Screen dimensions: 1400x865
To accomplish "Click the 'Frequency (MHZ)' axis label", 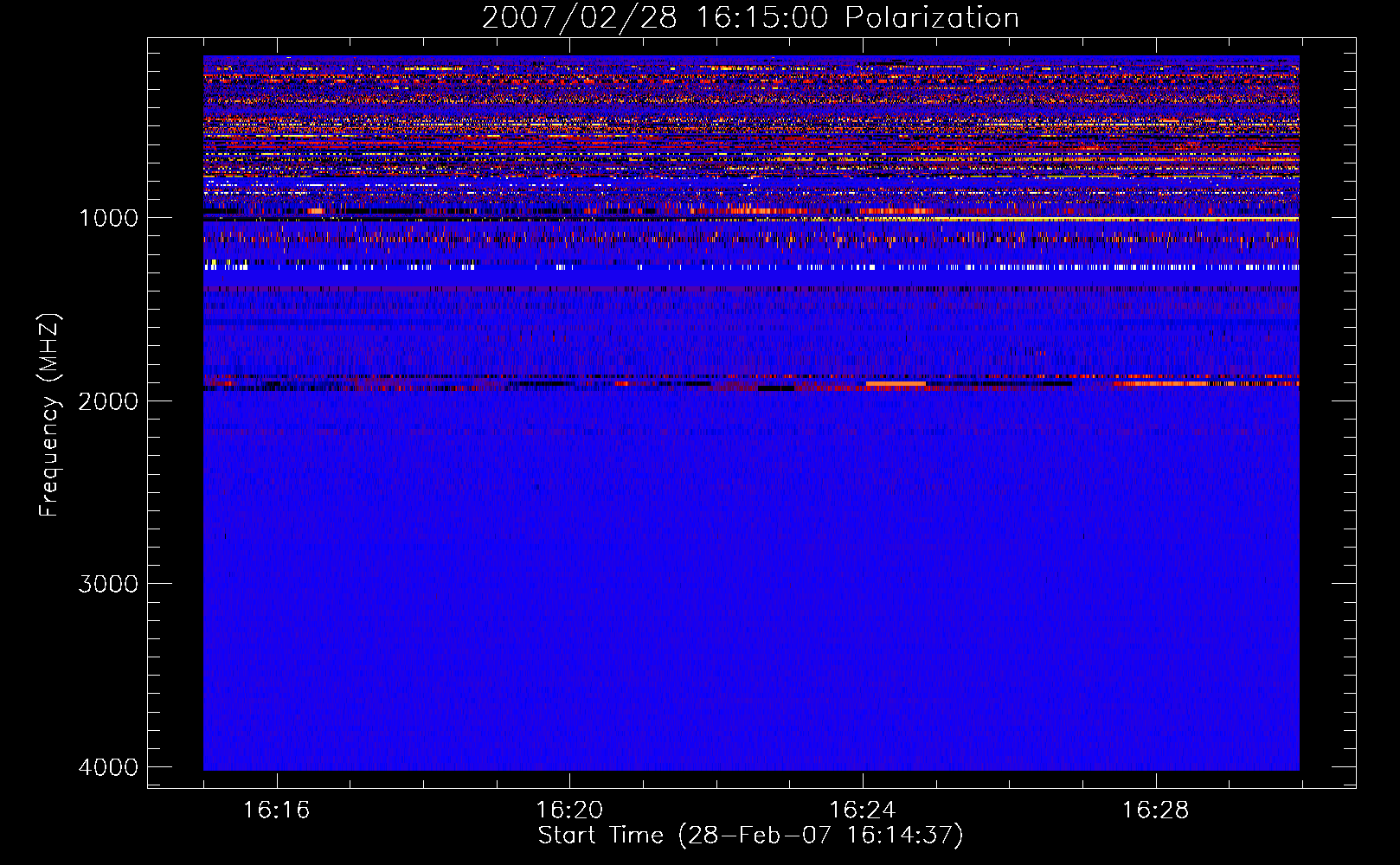I will (x=49, y=415).
